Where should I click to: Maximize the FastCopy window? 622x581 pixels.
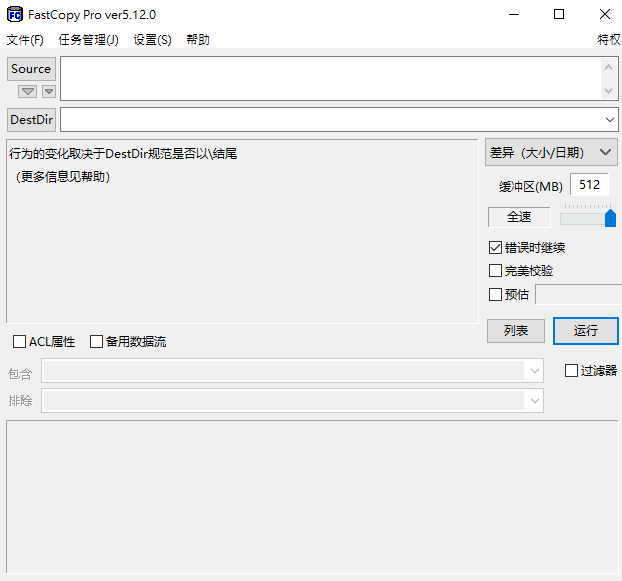559,15
